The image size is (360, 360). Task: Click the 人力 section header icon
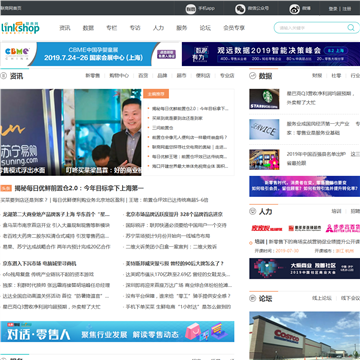[253, 211]
